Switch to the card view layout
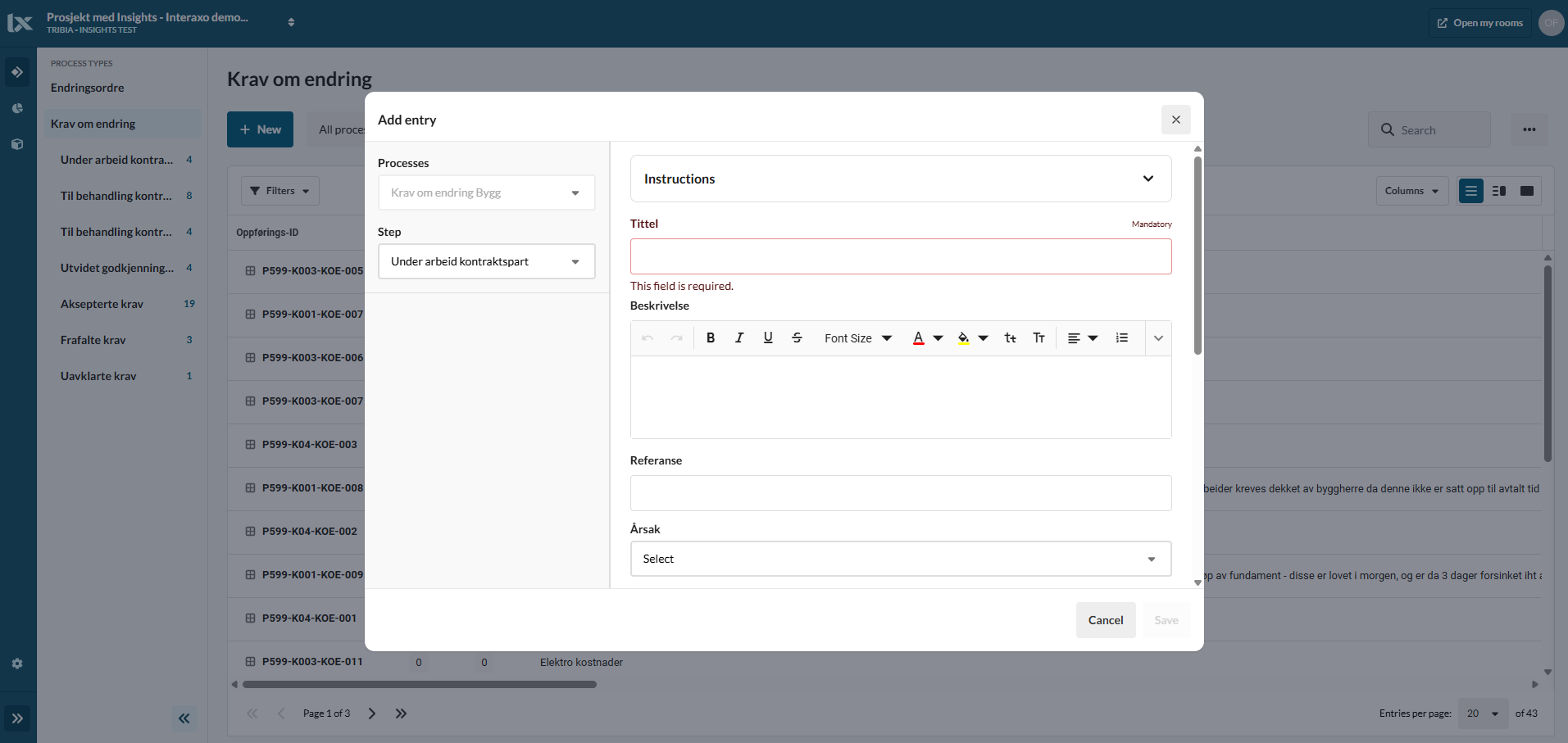 (x=1527, y=191)
